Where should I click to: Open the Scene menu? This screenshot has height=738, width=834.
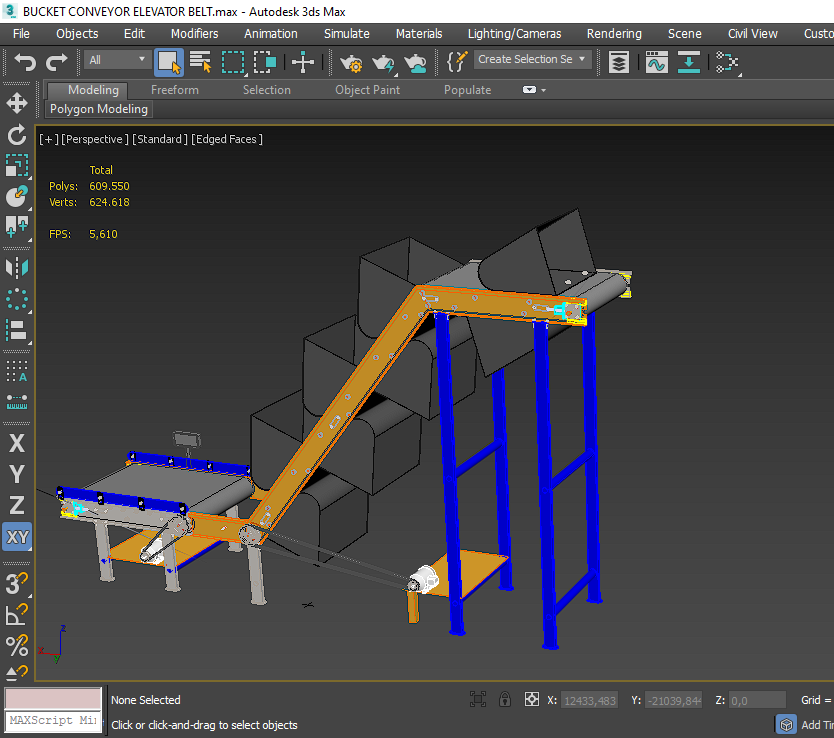pyautogui.click(x=685, y=33)
